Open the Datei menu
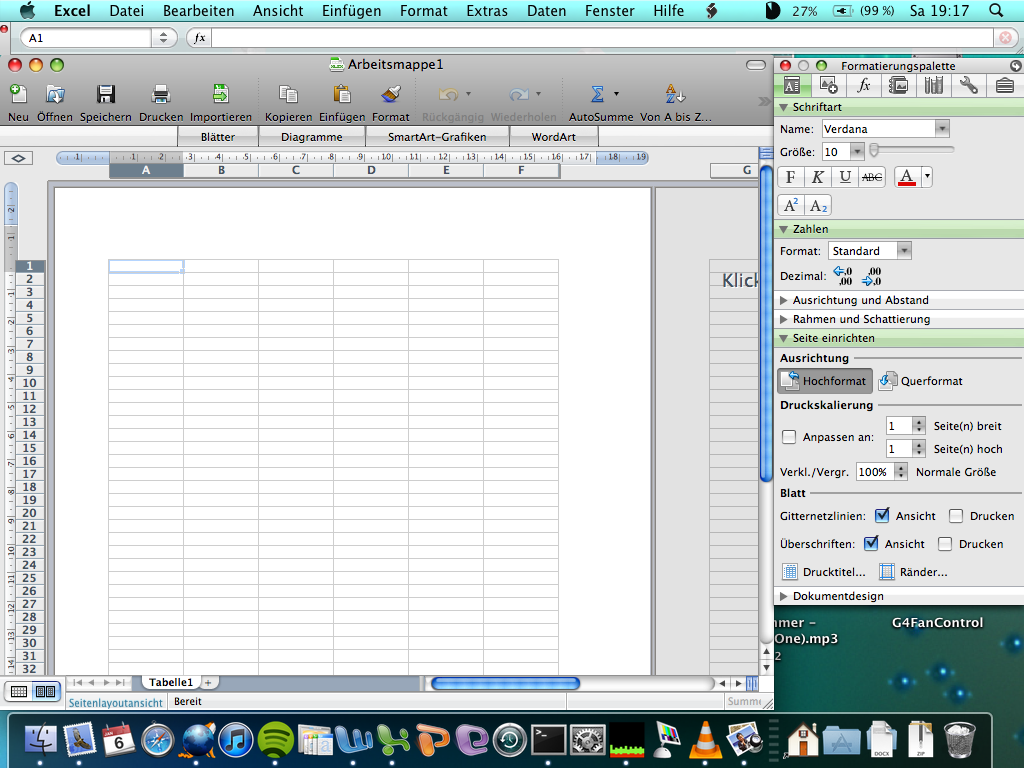1024x768 pixels. [x=126, y=10]
